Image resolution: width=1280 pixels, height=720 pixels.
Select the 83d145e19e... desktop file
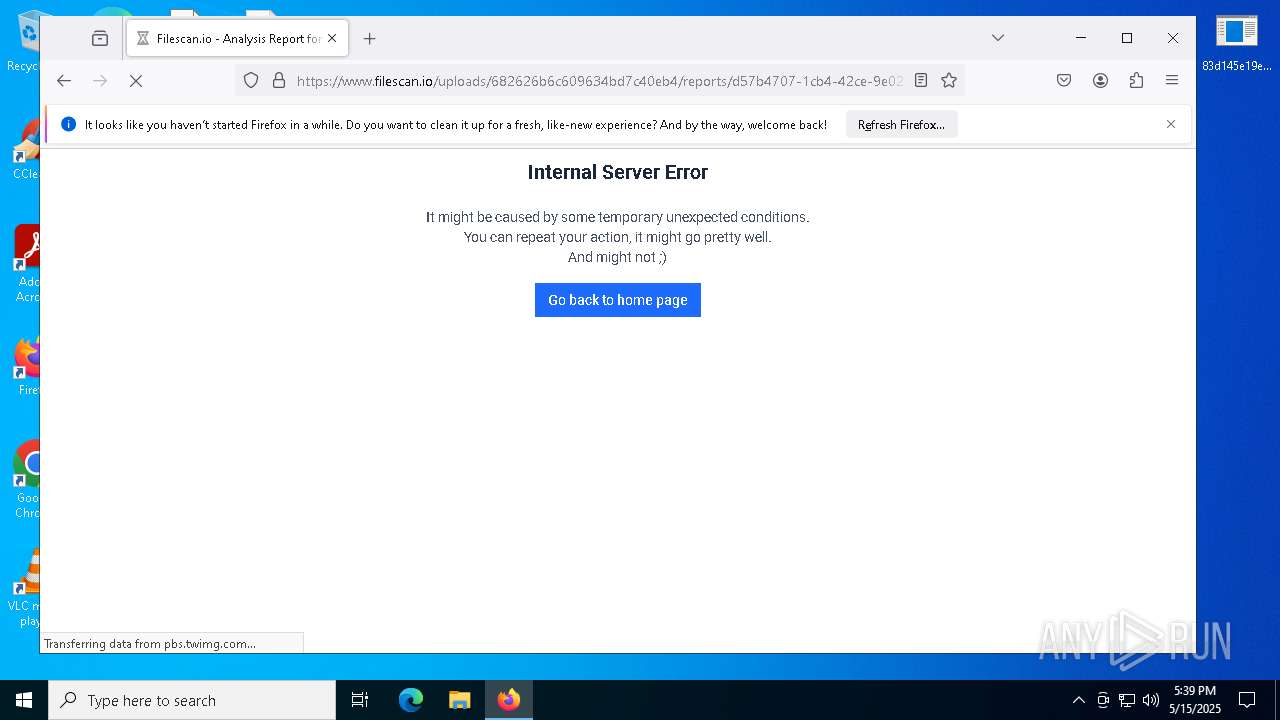[x=1236, y=43]
